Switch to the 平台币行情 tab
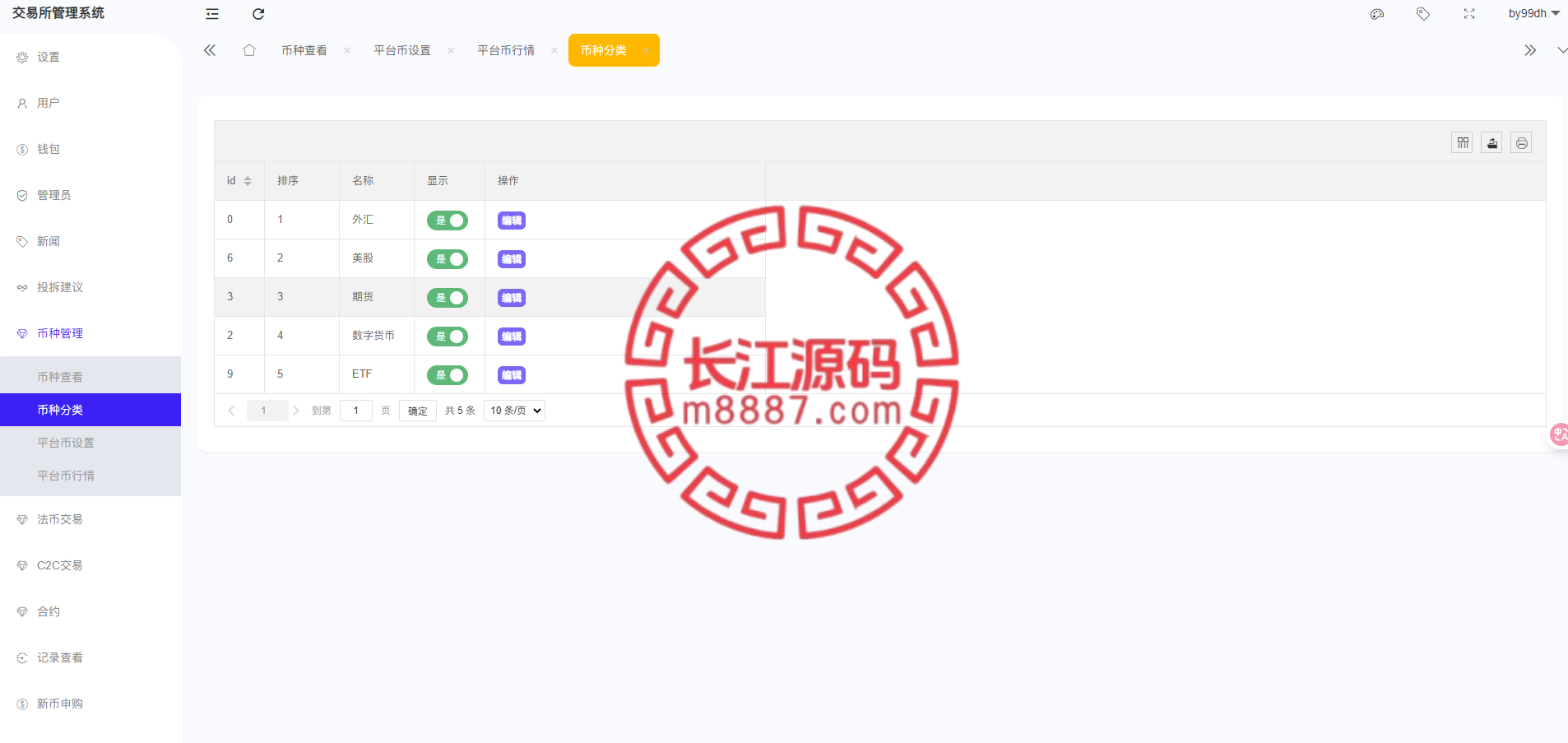 tap(506, 51)
